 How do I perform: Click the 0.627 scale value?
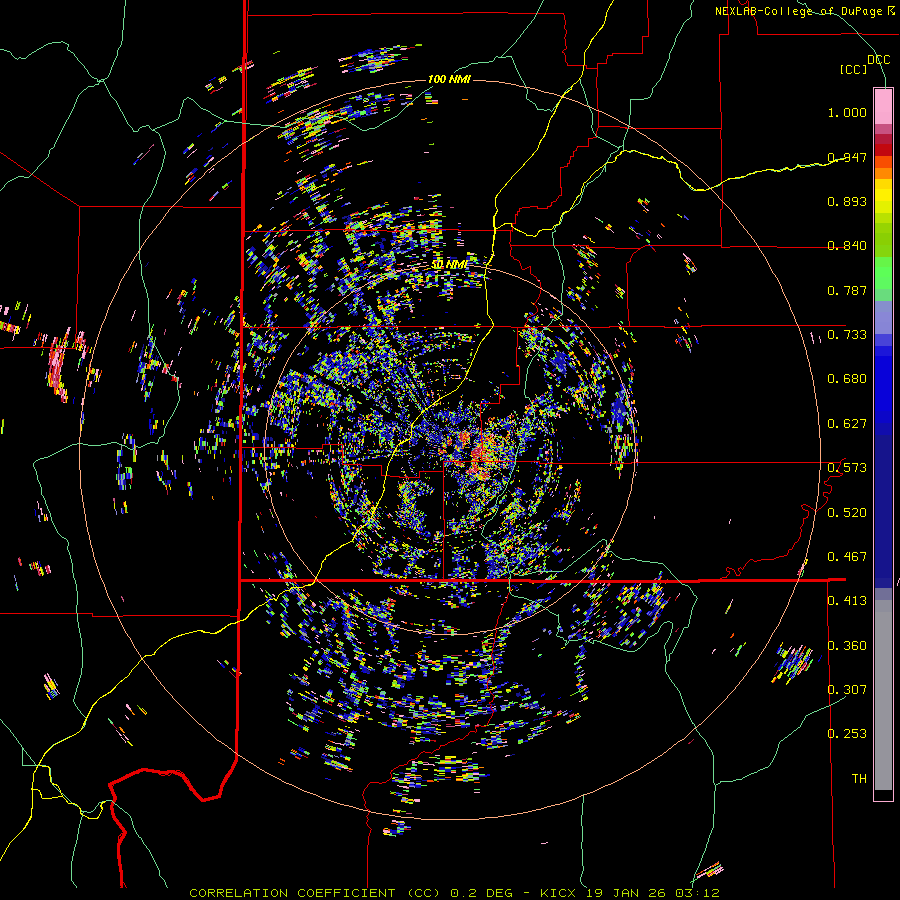pos(847,424)
